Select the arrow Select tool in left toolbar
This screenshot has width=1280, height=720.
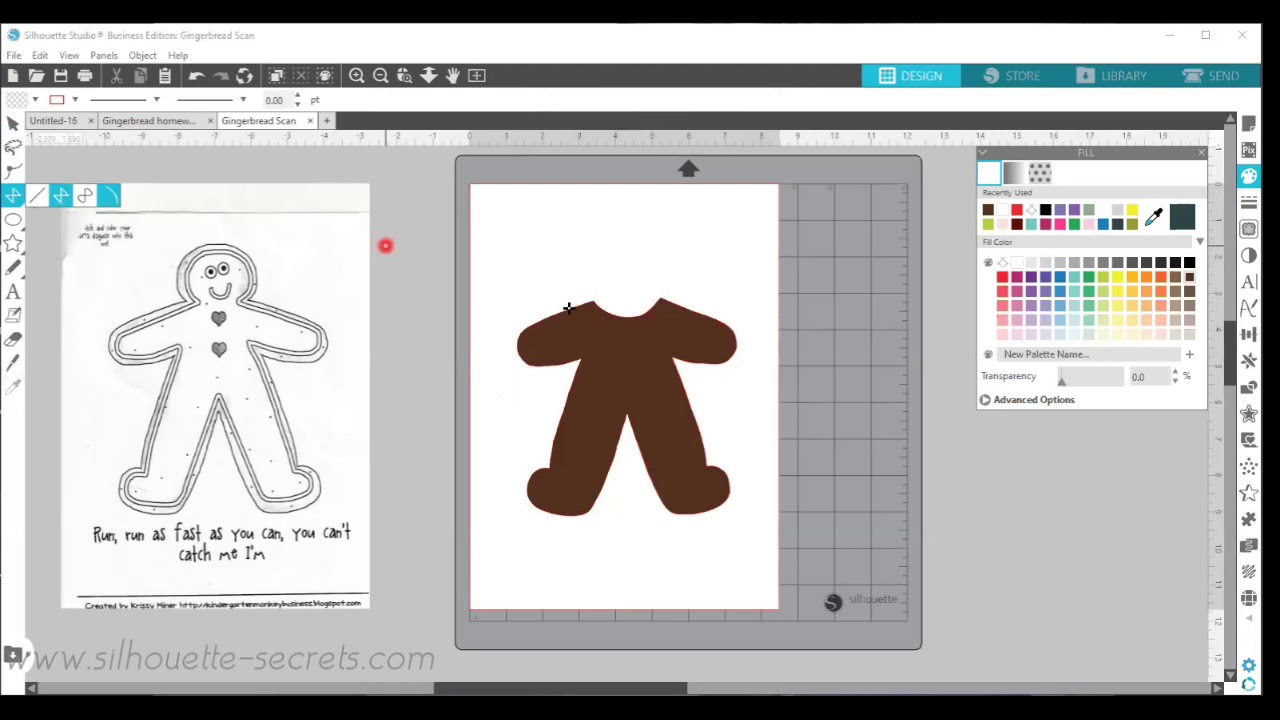(x=13, y=123)
